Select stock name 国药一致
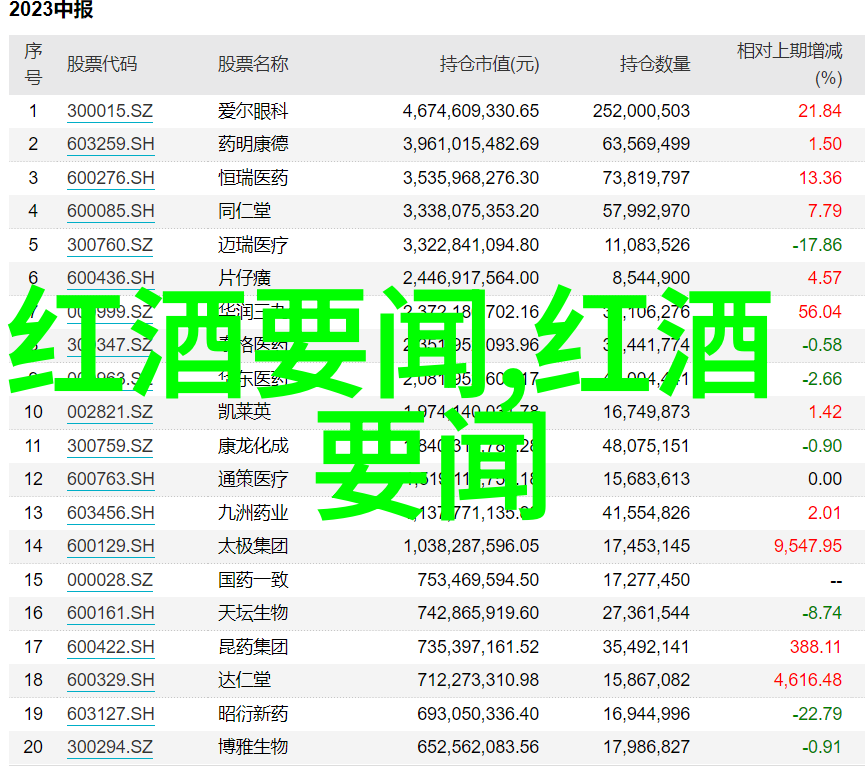This screenshot has width=865, height=776. [253, 580]
